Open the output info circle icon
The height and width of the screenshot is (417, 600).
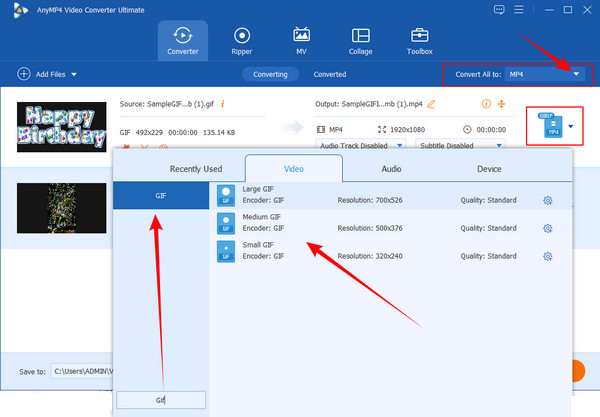click(x=486, y=104)
